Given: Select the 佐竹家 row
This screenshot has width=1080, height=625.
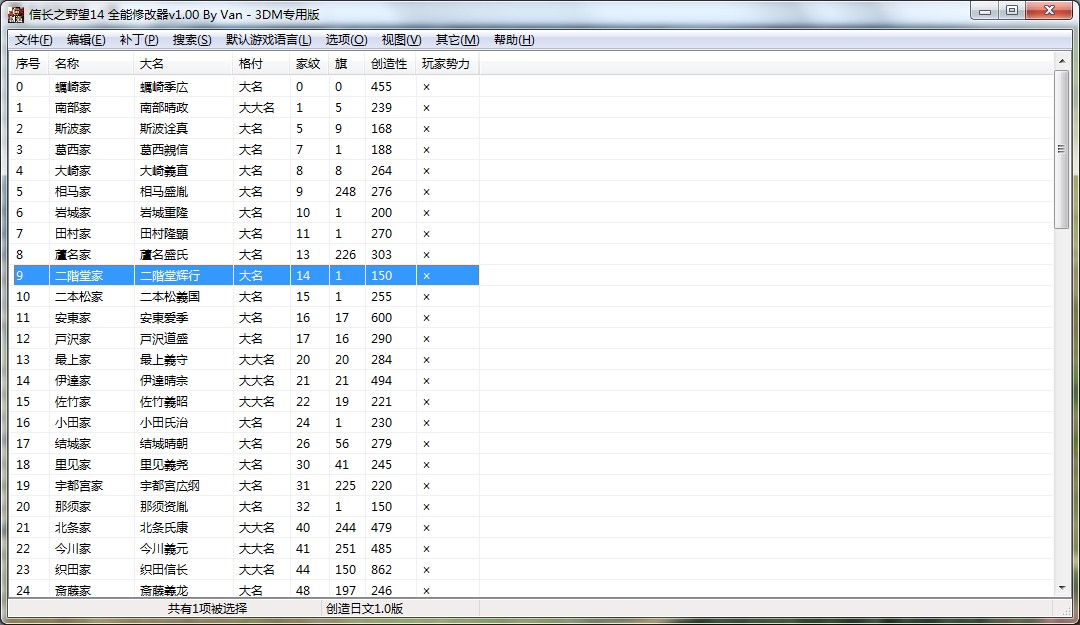Looking at the screenshot, I should [246, 402].
